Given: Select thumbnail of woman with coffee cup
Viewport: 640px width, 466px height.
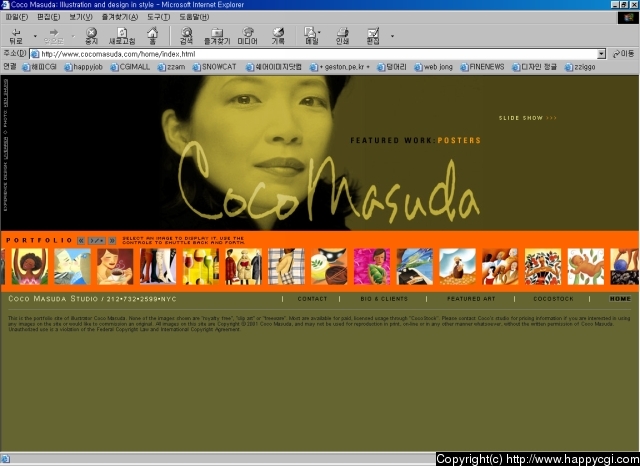Looking at the screenshot, I should point(115,266).
